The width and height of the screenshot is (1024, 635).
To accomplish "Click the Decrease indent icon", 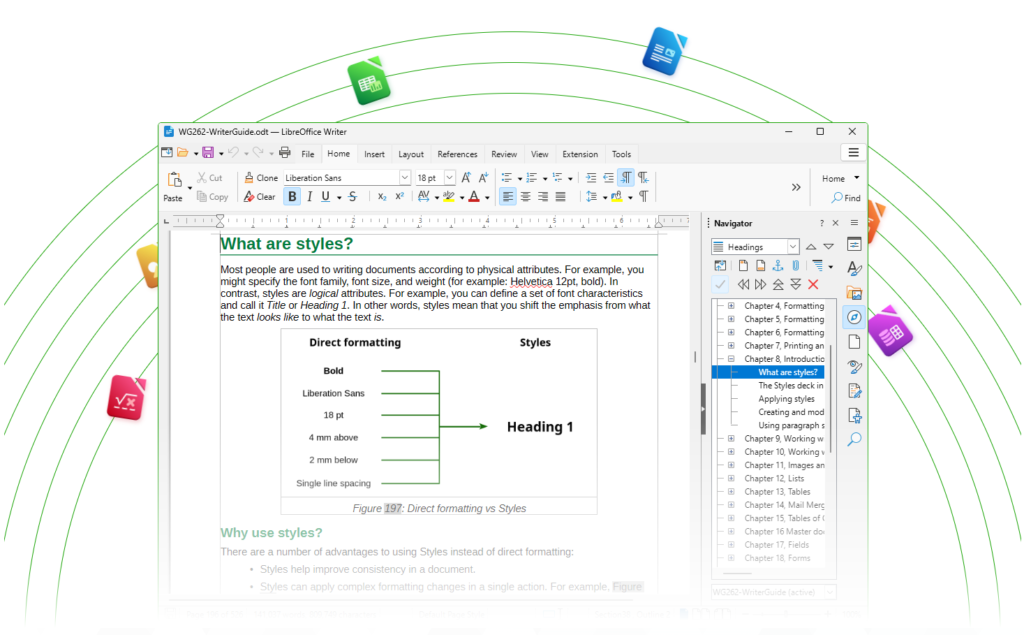I will point(608,178).
